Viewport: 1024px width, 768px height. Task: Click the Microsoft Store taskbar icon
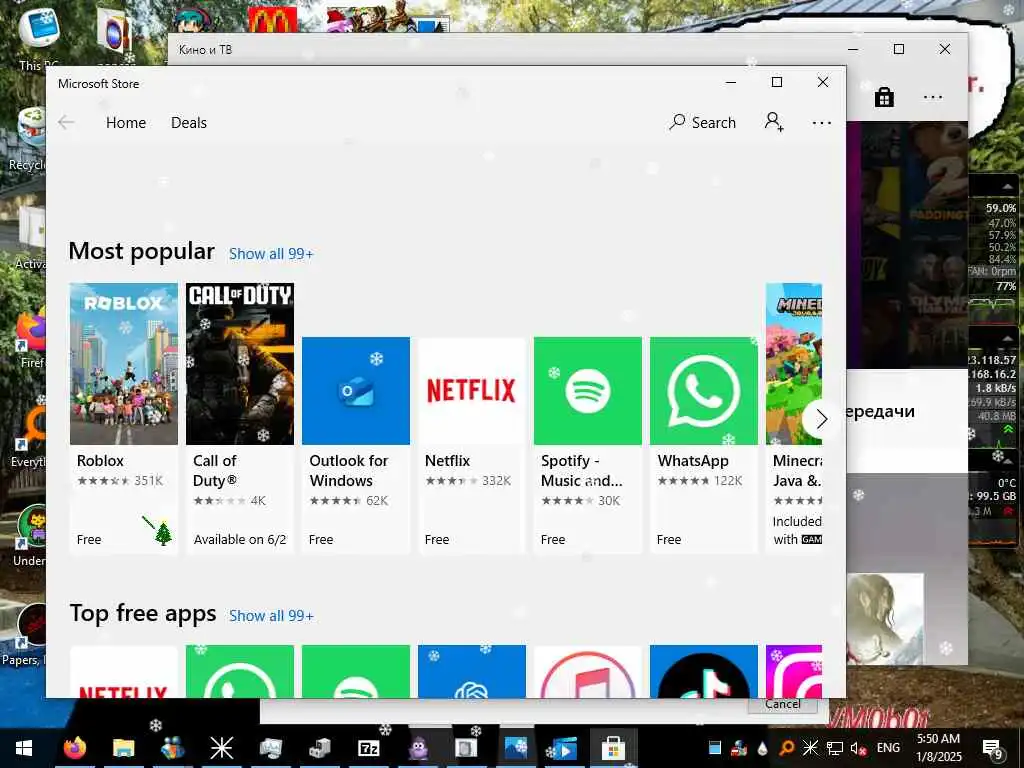tap(613, 748)
